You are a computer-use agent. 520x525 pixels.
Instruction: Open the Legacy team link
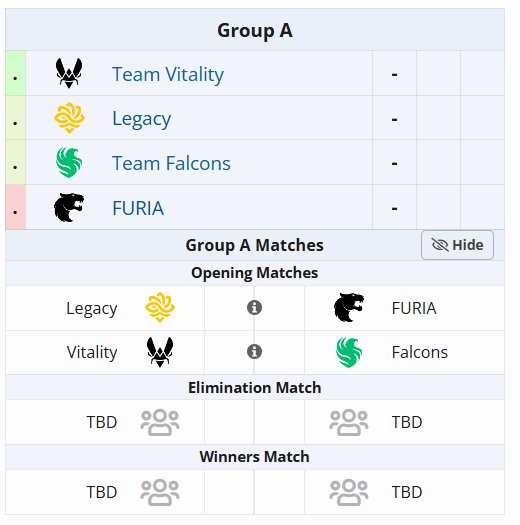point(142,119)
